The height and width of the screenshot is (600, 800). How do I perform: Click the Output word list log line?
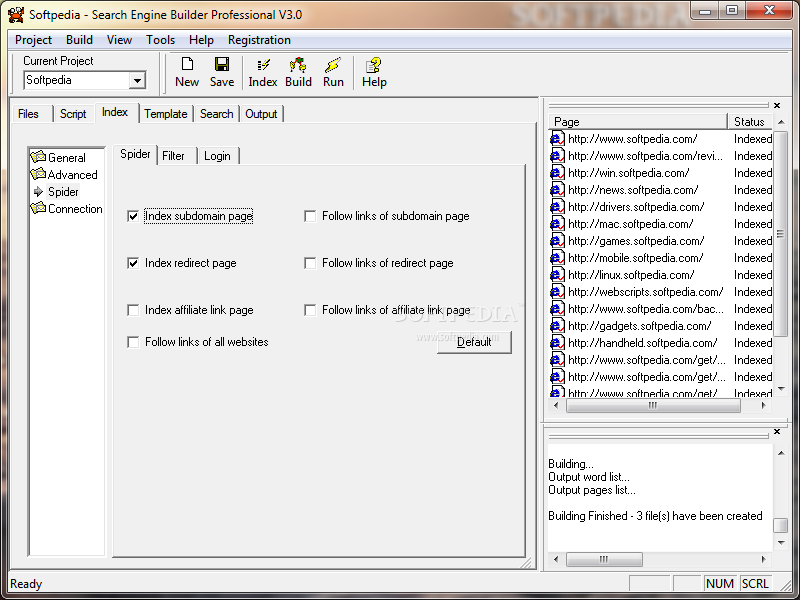click(589, 477)
